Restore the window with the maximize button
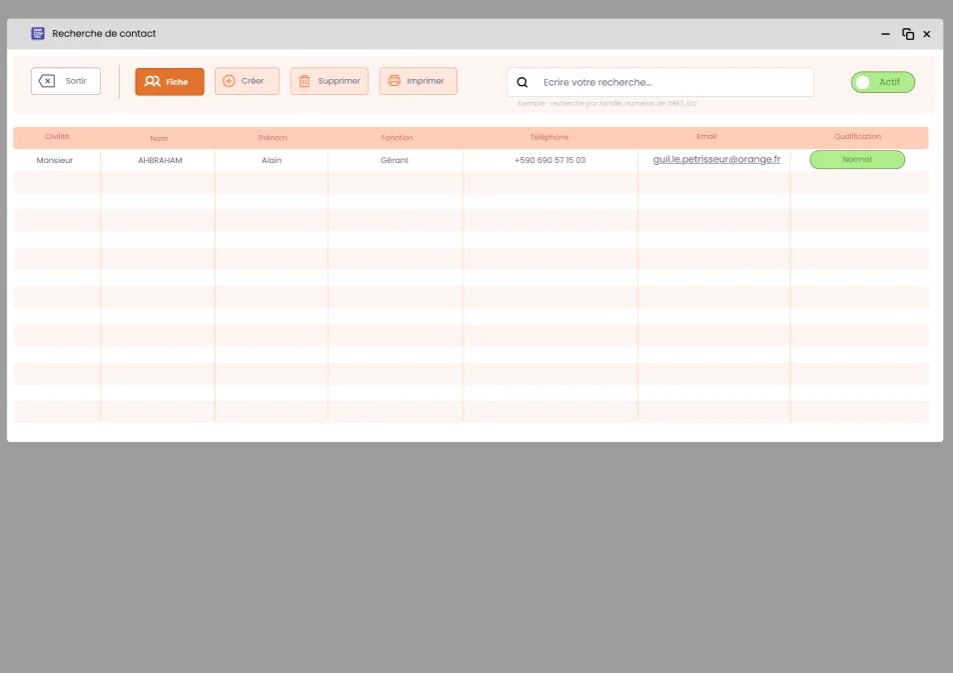Screen dimensions: 953x673 point(908,34)
